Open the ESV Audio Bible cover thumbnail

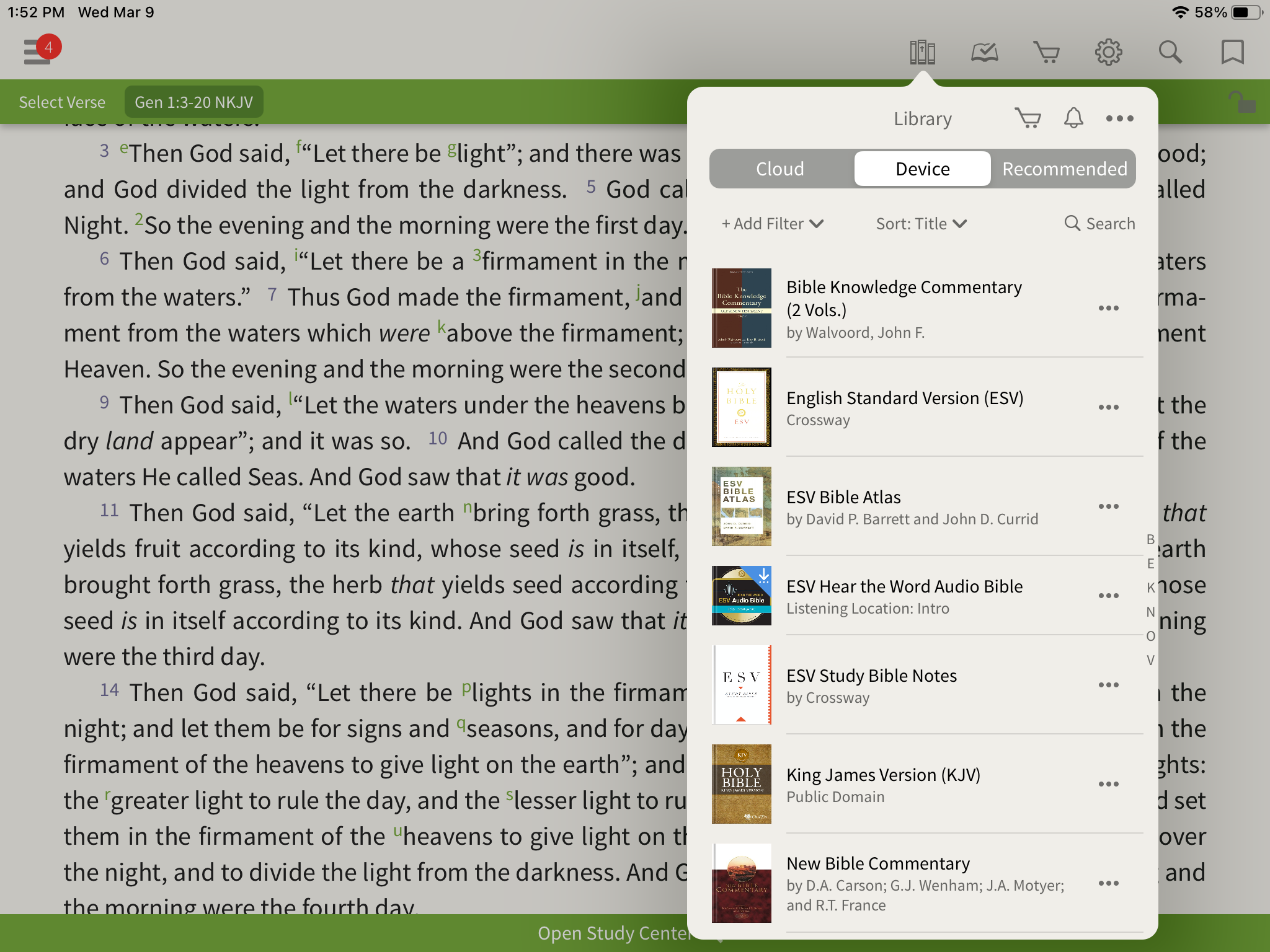coord(742,596)
